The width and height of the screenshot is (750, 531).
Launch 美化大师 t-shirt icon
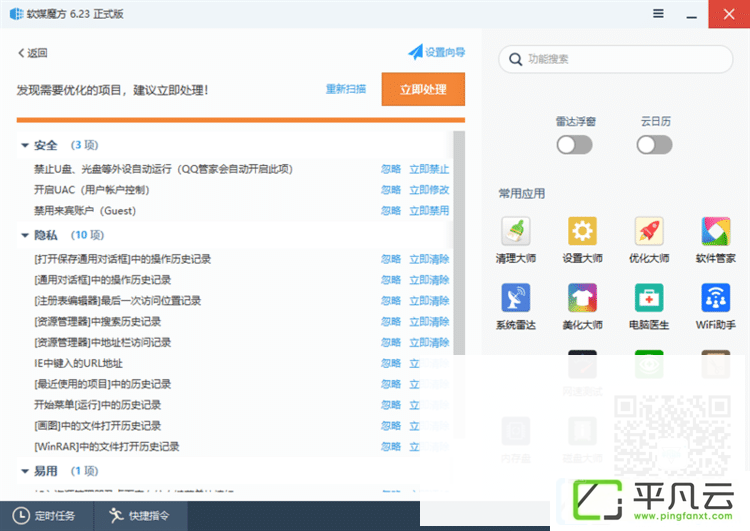point(582,298)
